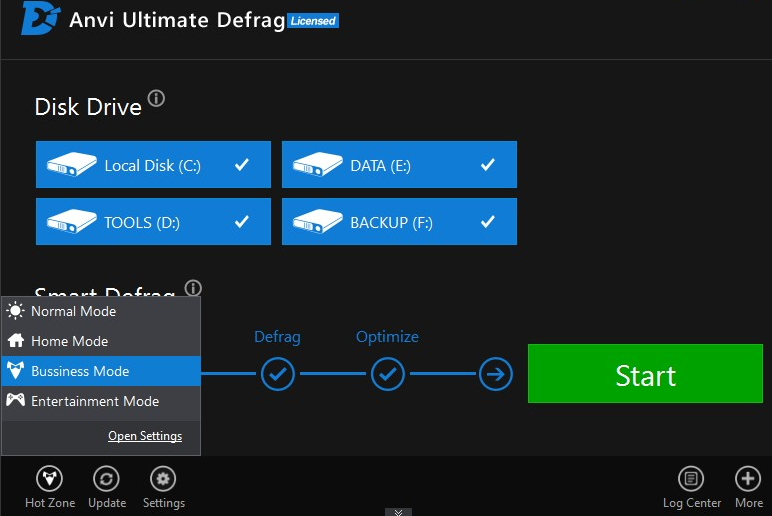The image size is (772, 516).
Task: Select Normal Mode from the menu
Action: pyautogui.click(x=73, y=311)
